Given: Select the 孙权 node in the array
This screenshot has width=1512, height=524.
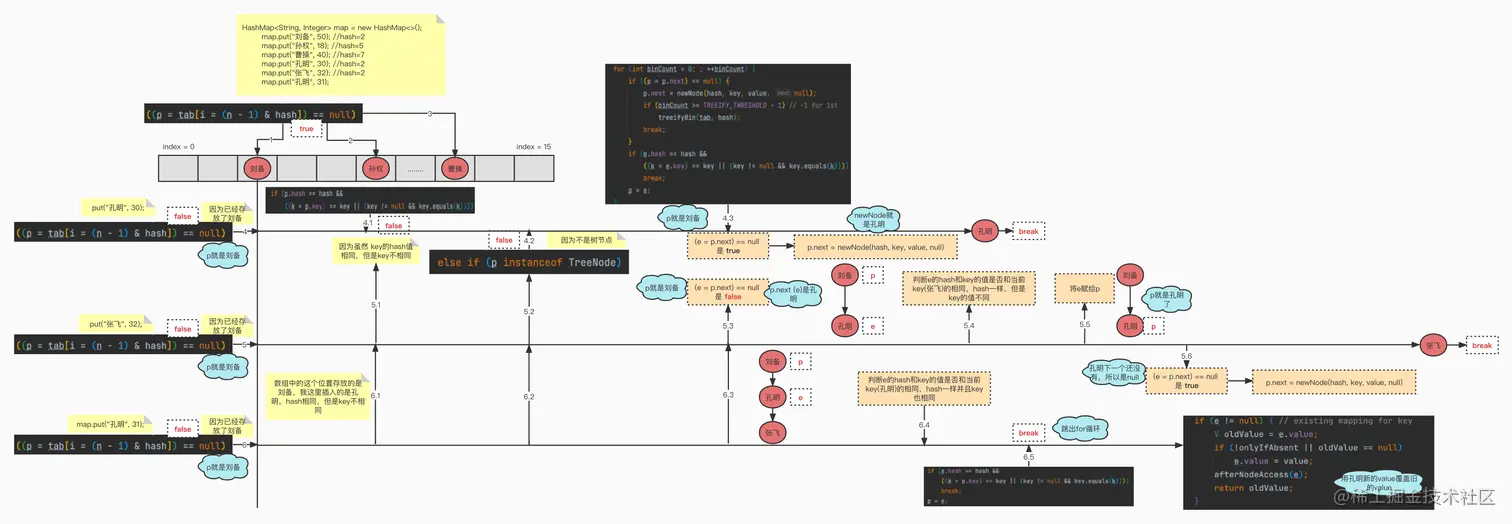Looking at the screenshot, I should 375,168.
